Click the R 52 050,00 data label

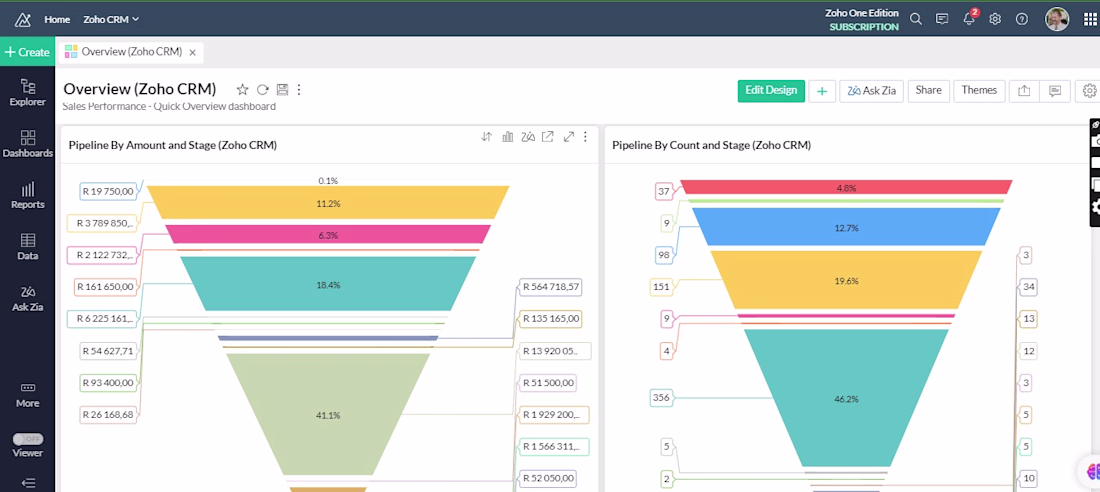[x=548, y=478]
